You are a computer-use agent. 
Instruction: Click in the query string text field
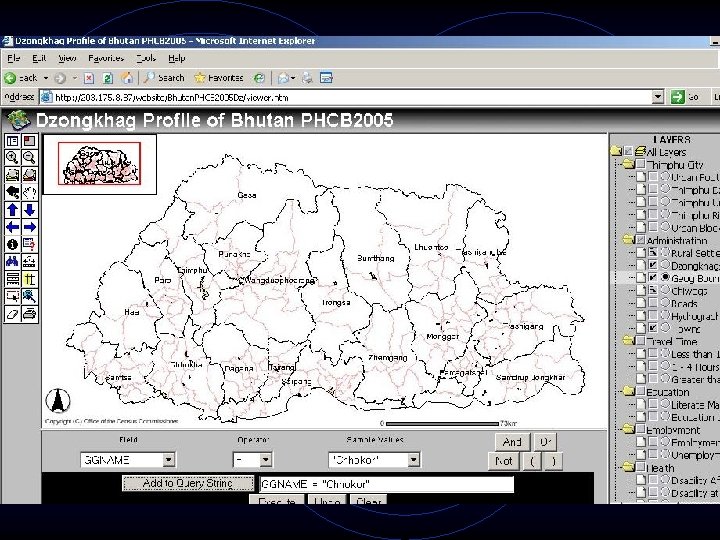[x=387, y=484]
